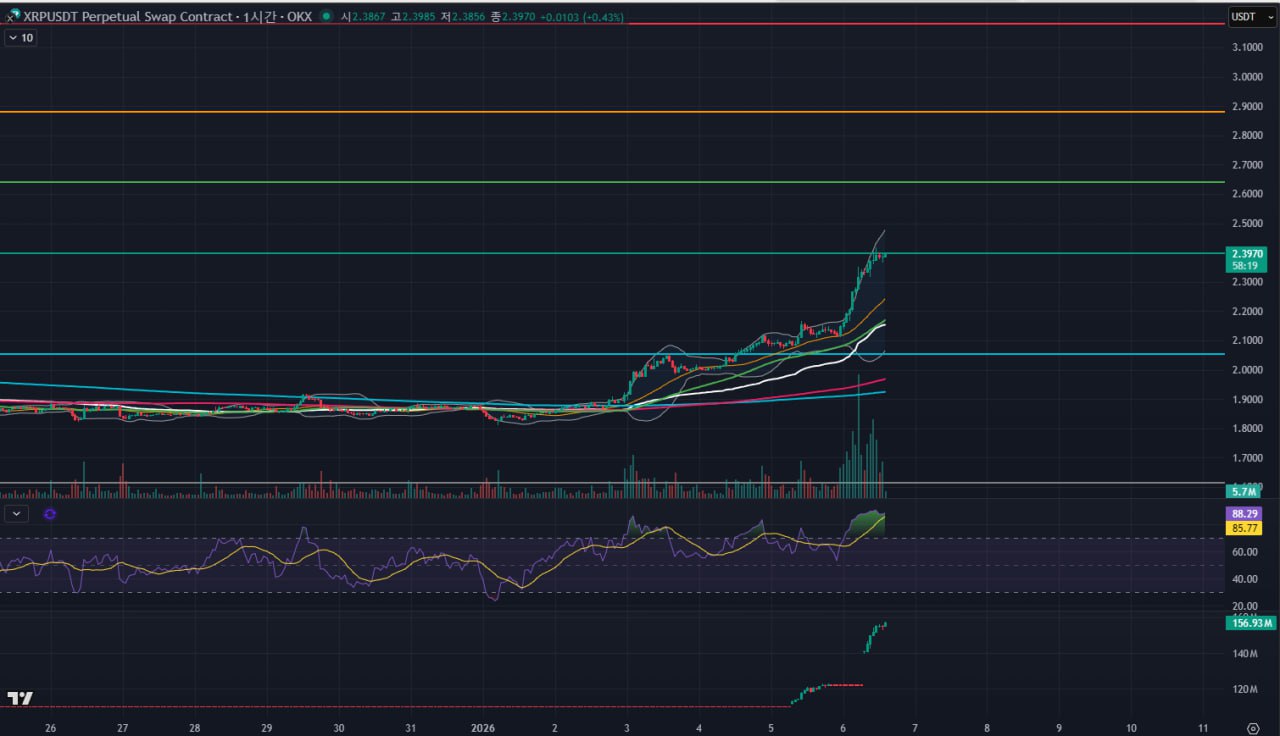
Task: Collapse the RSI pane legend chevron
Action: [17, 513]
